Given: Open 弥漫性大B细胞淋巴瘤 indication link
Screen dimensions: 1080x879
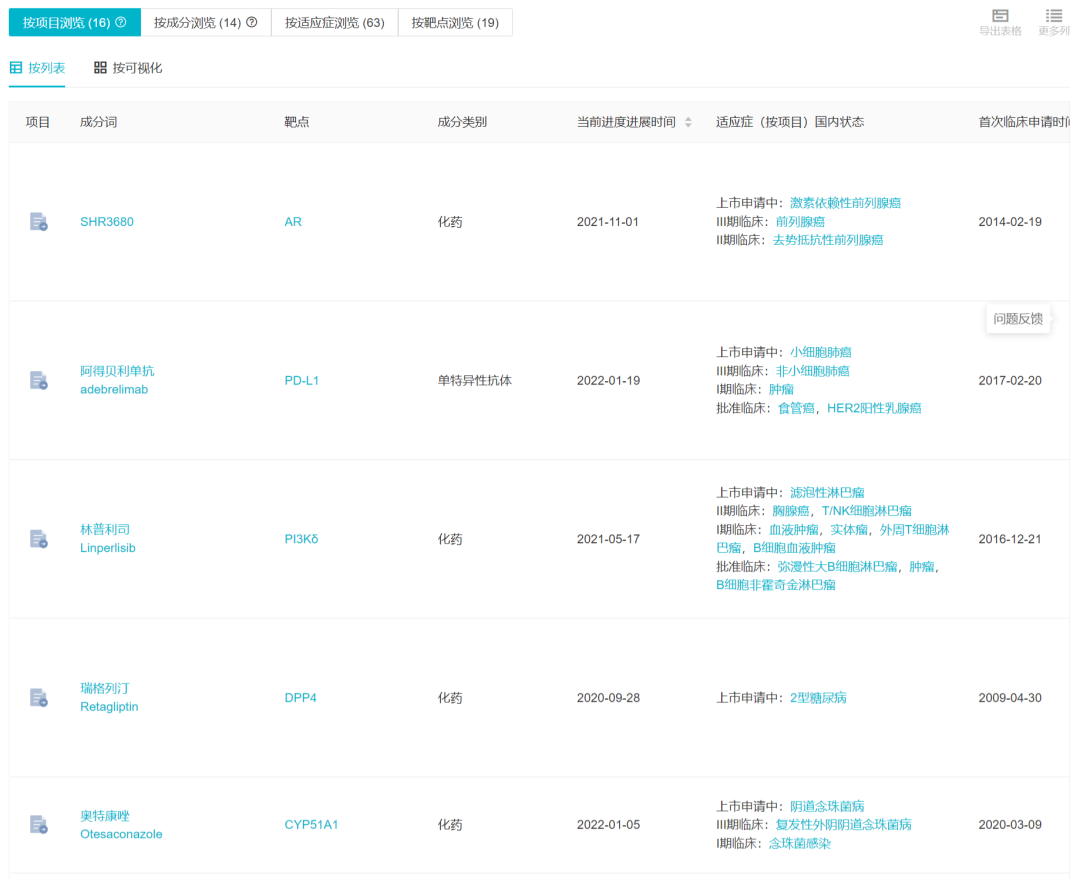Looking at the screenshot, I should (838, 567).
